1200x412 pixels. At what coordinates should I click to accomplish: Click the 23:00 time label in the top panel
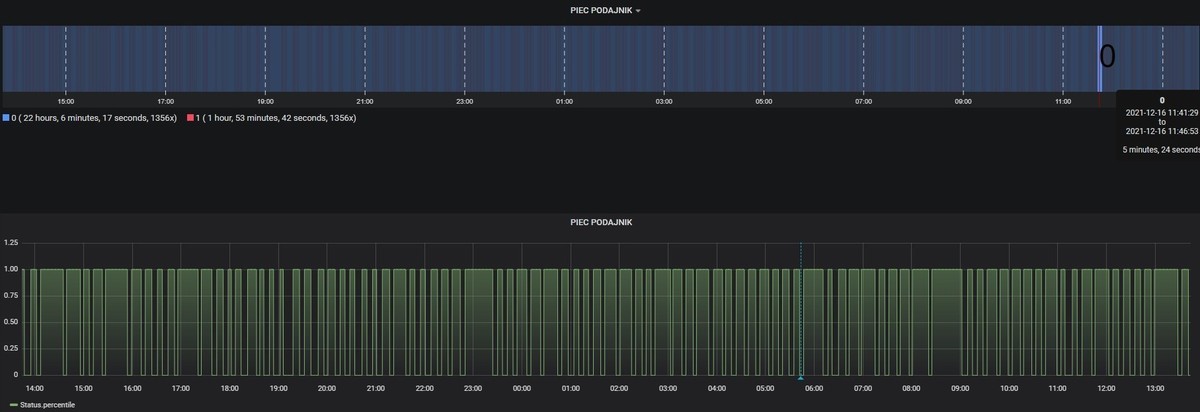point(465,101)
